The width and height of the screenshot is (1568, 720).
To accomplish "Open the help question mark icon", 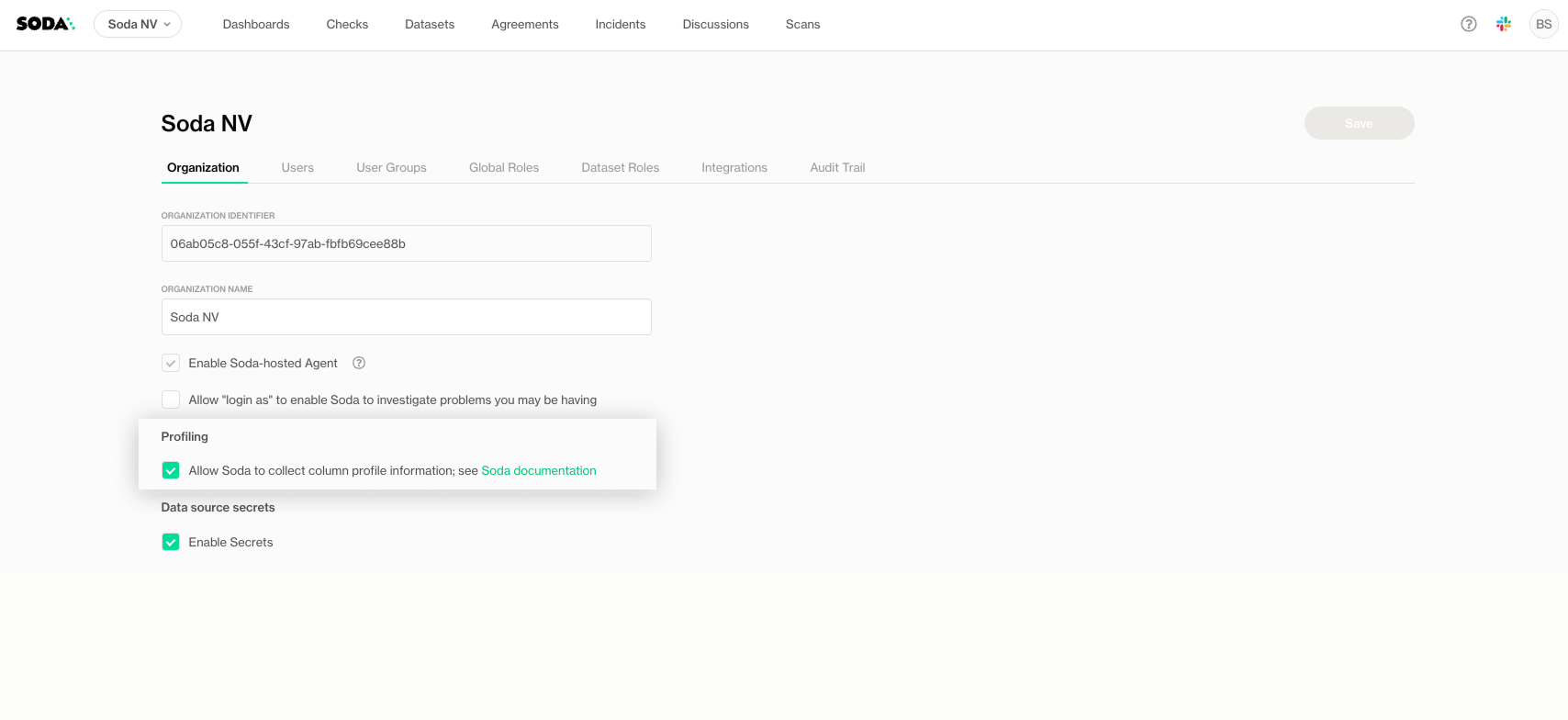I will point(1469,24).
